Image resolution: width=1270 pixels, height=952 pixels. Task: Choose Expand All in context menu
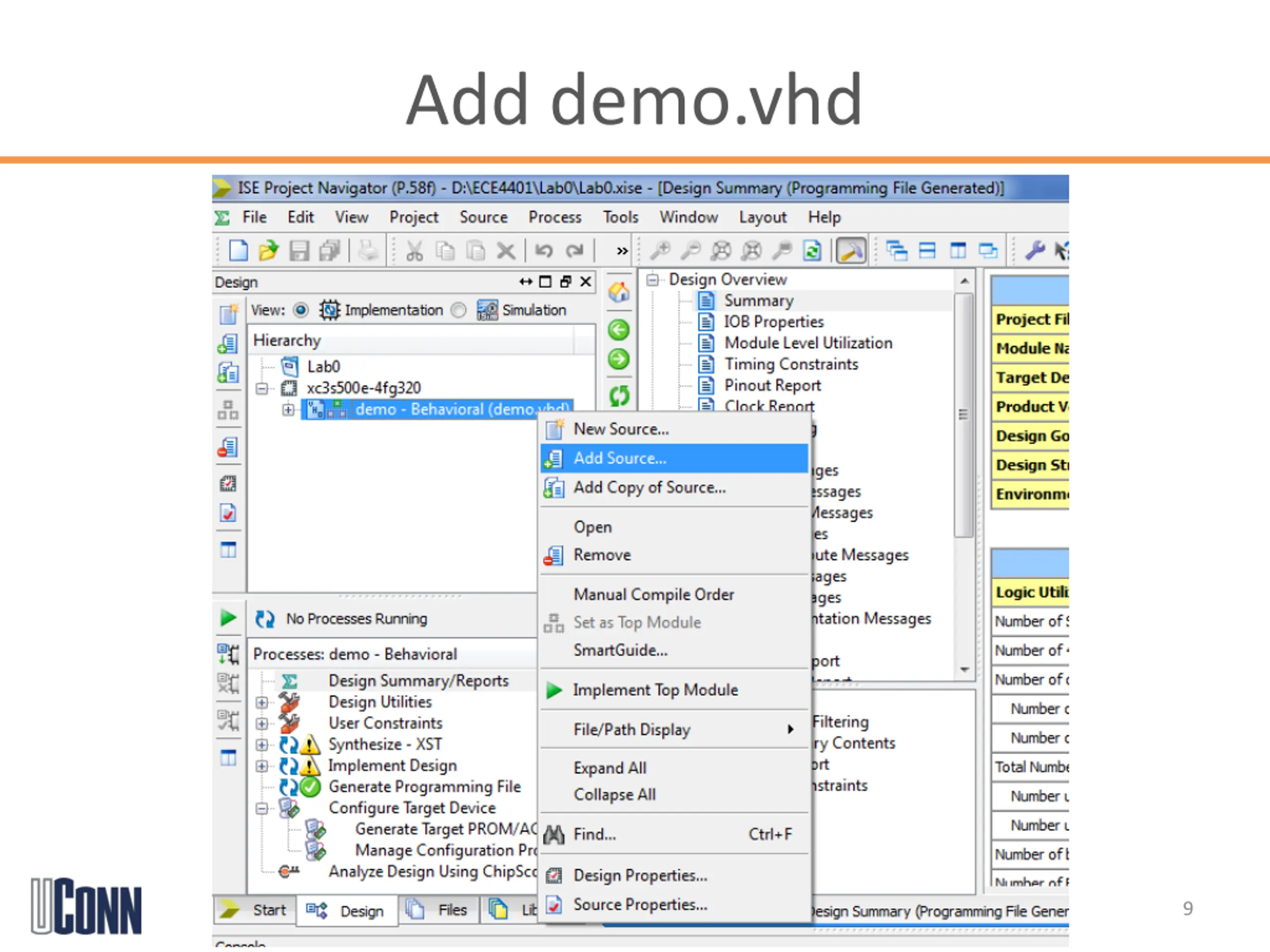[x=674, y=769]
